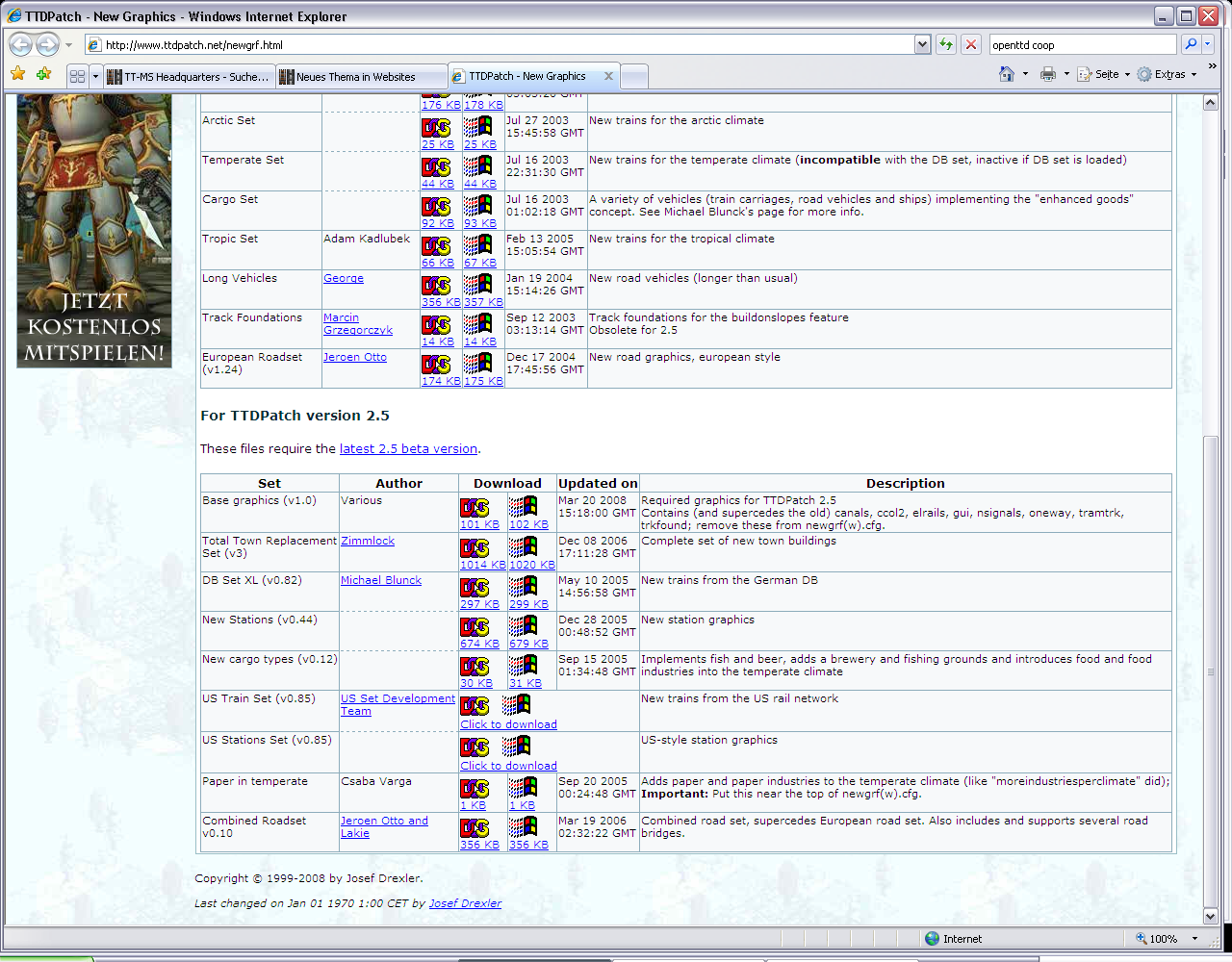Image resolution: width=1232 pixels, height=962 pixels.
Task: Click the Add to Favorites icon
Action: tap(43, 74)
